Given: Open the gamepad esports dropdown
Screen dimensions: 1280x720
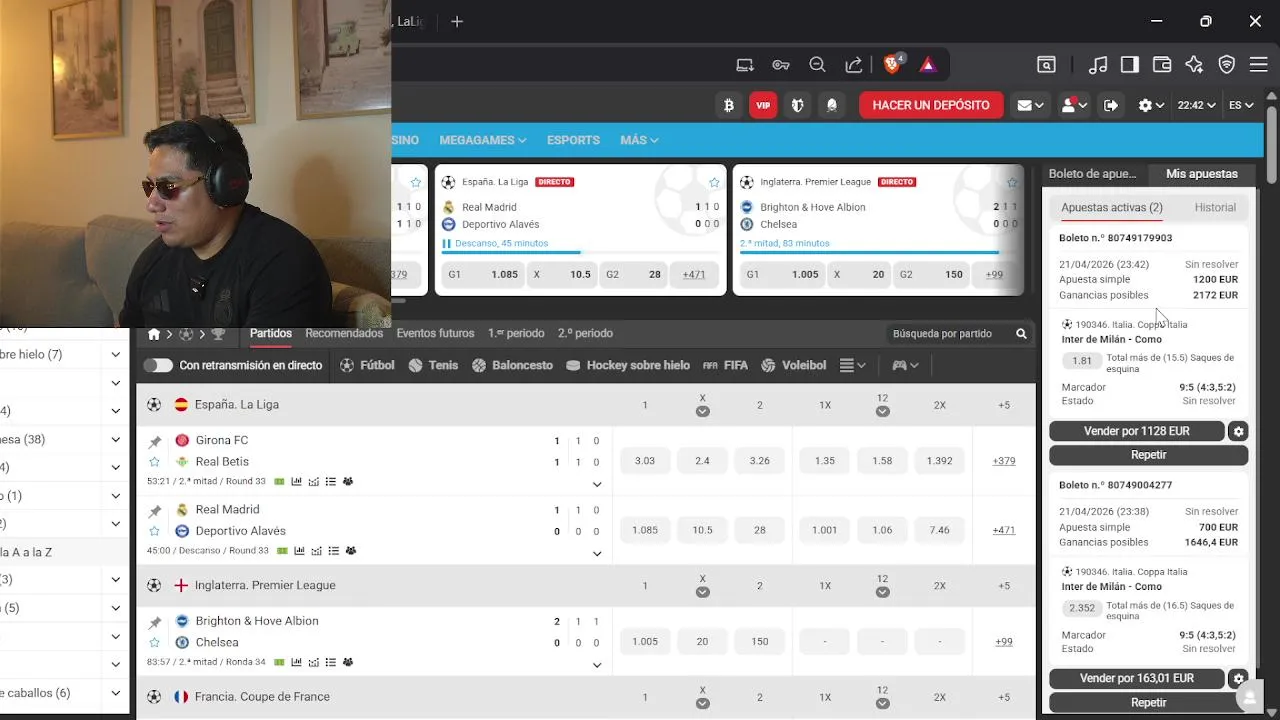Looking at the screenshot, I should [905, 365].
